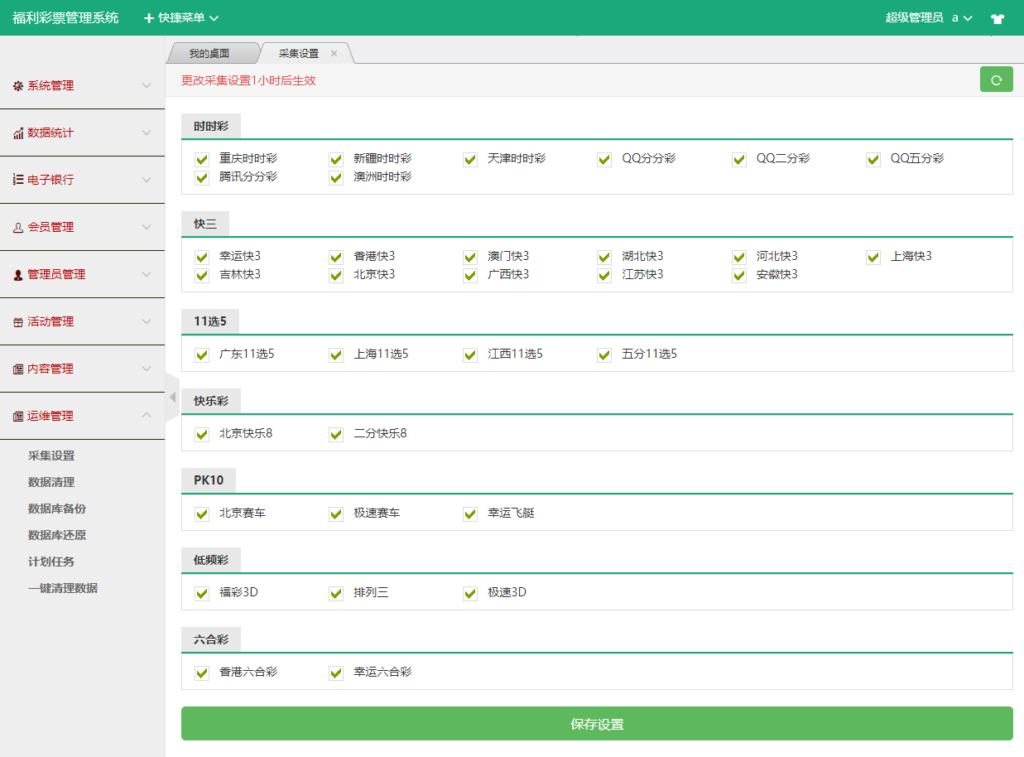Disable the 北京快乐8 checkbox
The image size is (1024, 757).
coord(202,434)
